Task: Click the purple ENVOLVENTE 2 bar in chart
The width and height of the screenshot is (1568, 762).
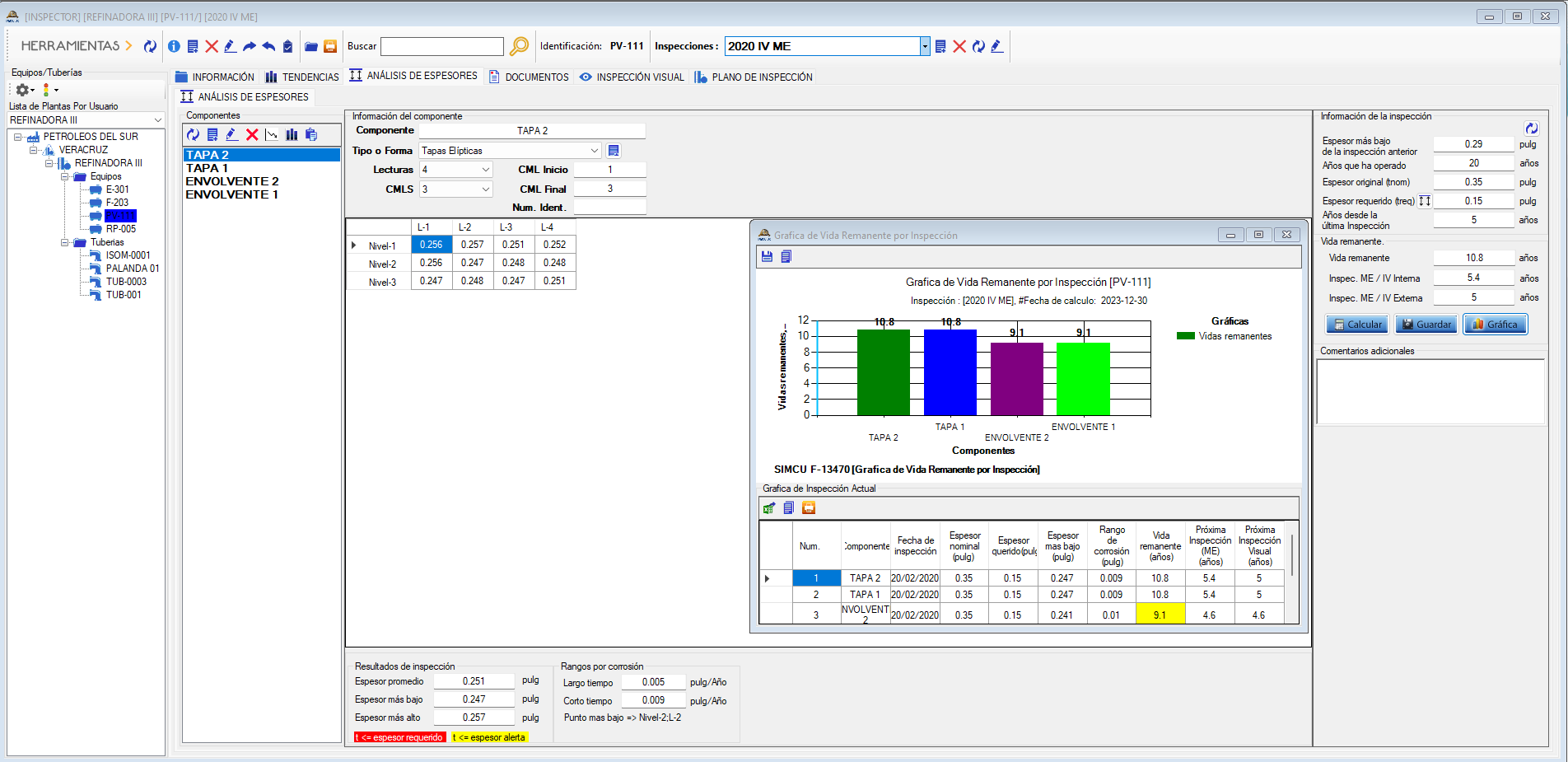Action: [x=1016, y=378]
